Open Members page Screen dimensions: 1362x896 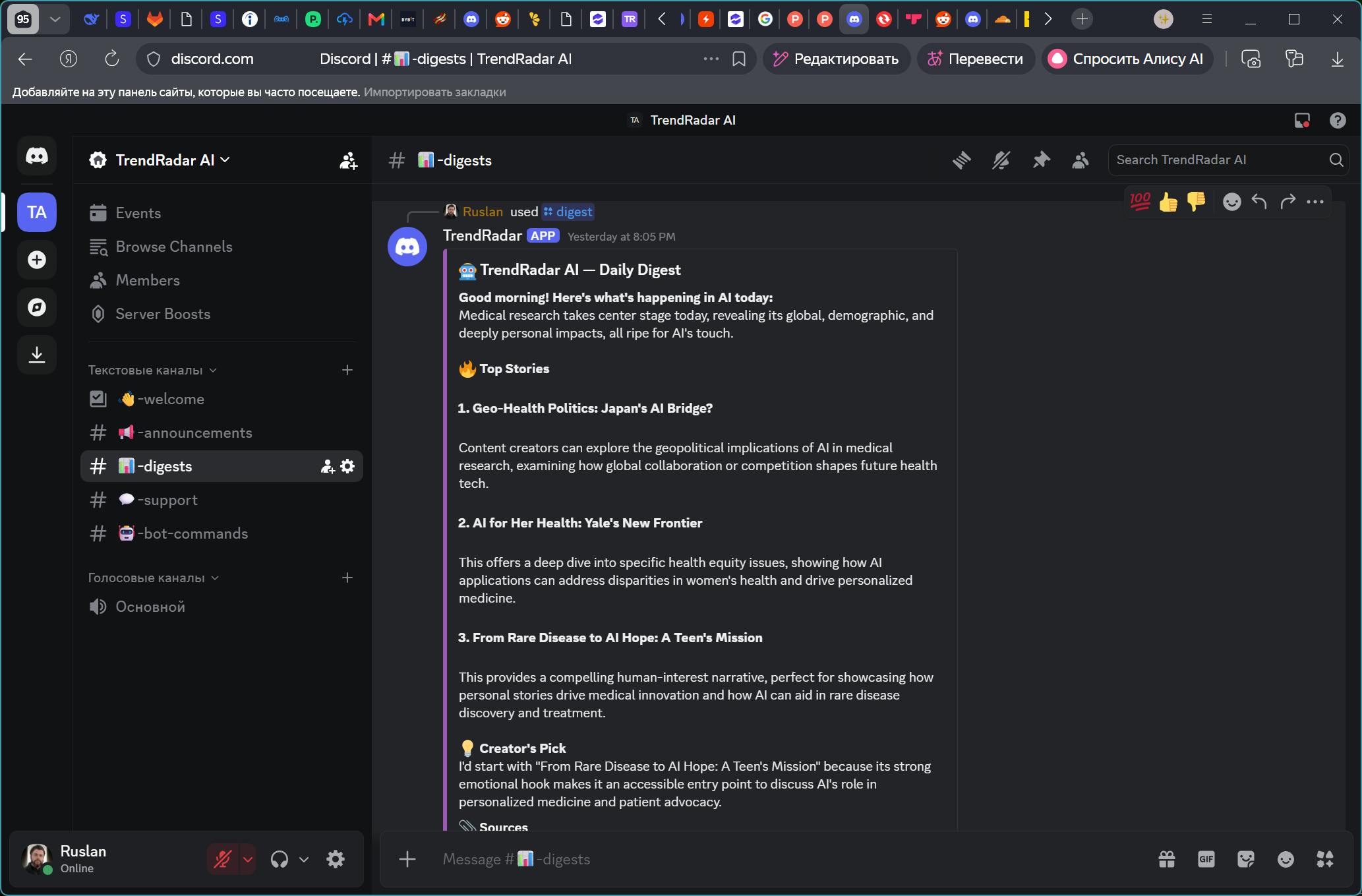point(222,280)
